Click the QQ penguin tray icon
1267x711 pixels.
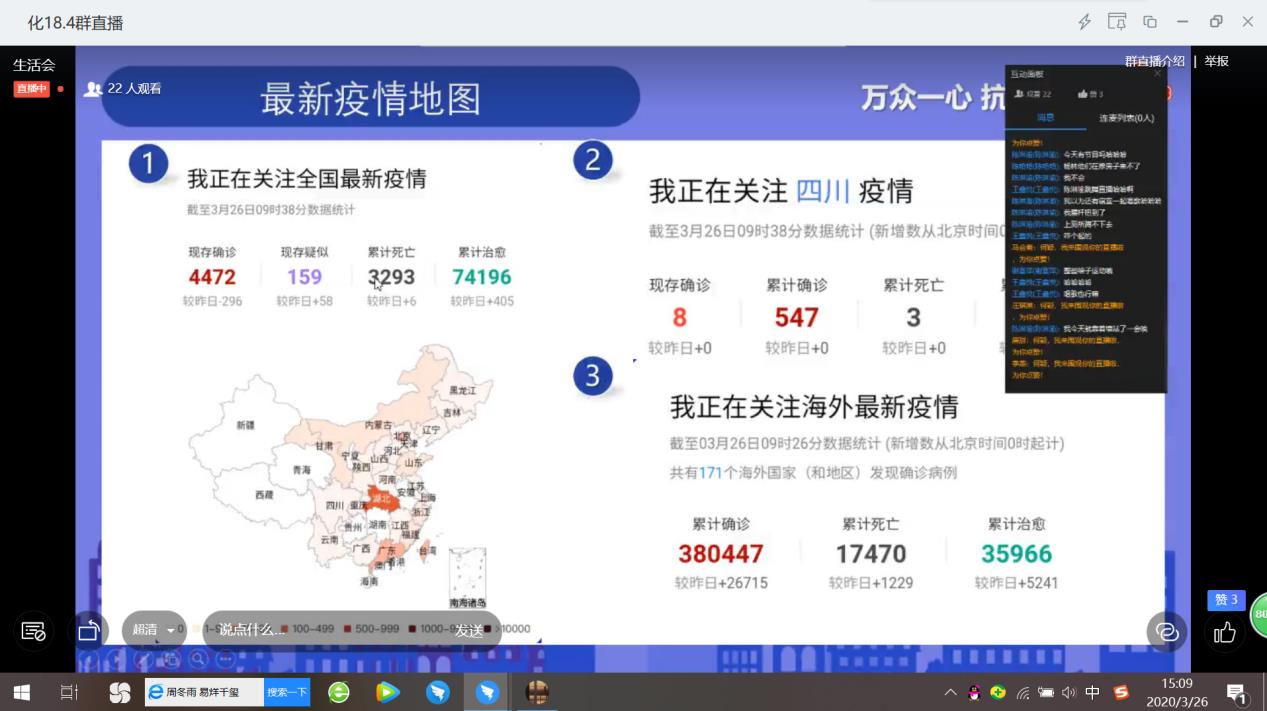click(x=975, y=692)
